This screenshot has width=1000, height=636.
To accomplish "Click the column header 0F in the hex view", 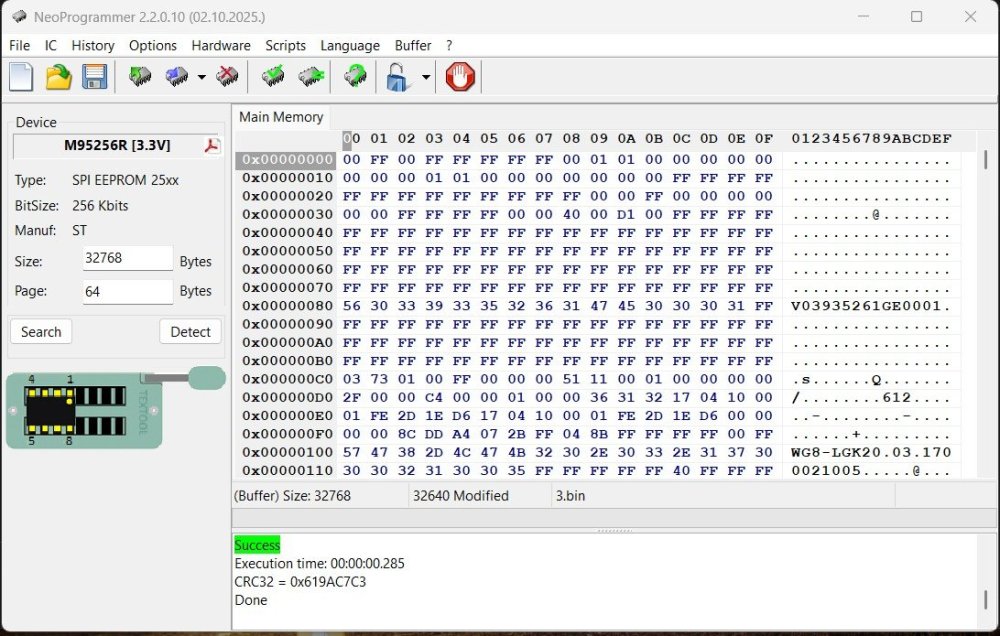I will [763, 138].
